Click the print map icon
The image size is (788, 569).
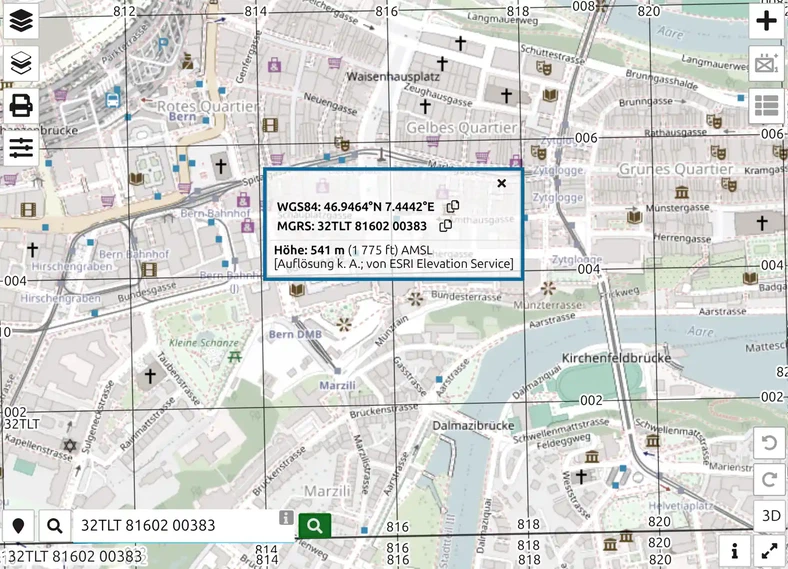(21, 106)
